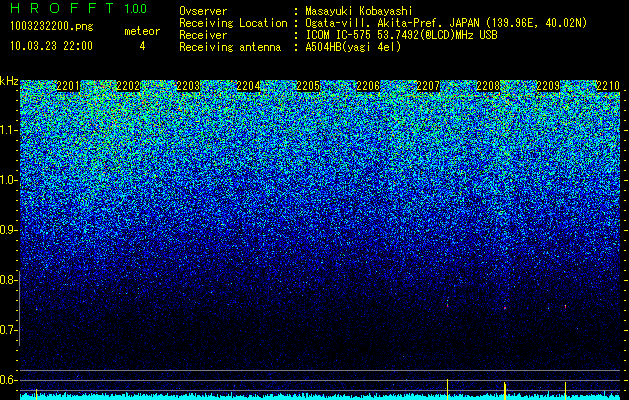
Task: Select the observer name Masayuki Kobayashi
Action: pyautogui.click(x=359, y=11)
